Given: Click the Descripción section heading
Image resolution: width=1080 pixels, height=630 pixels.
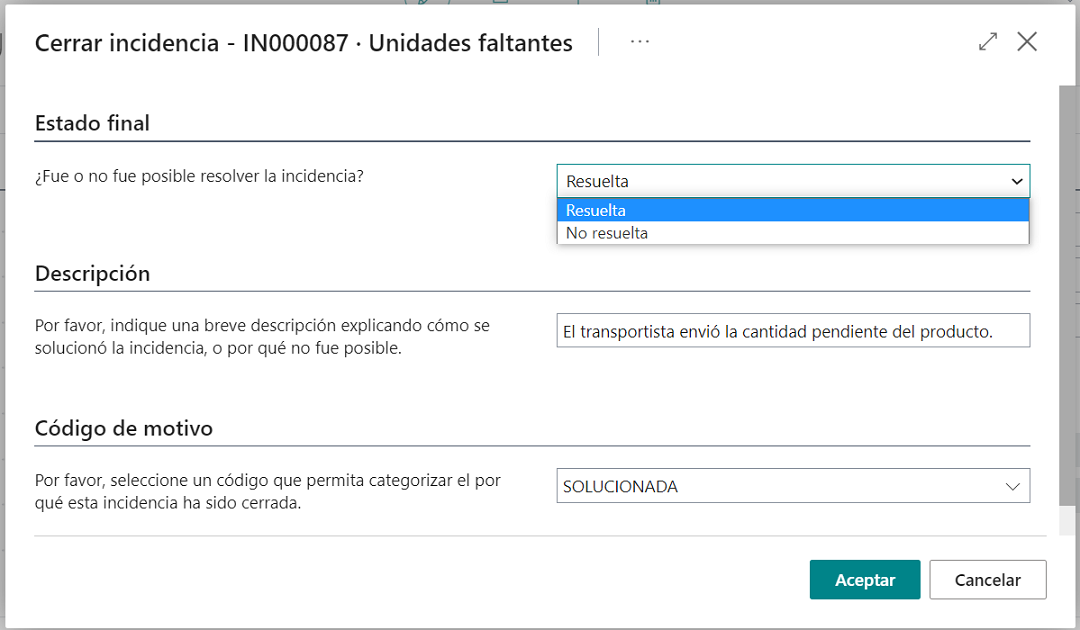Looking at the screenshot, I should pos(92,274).
